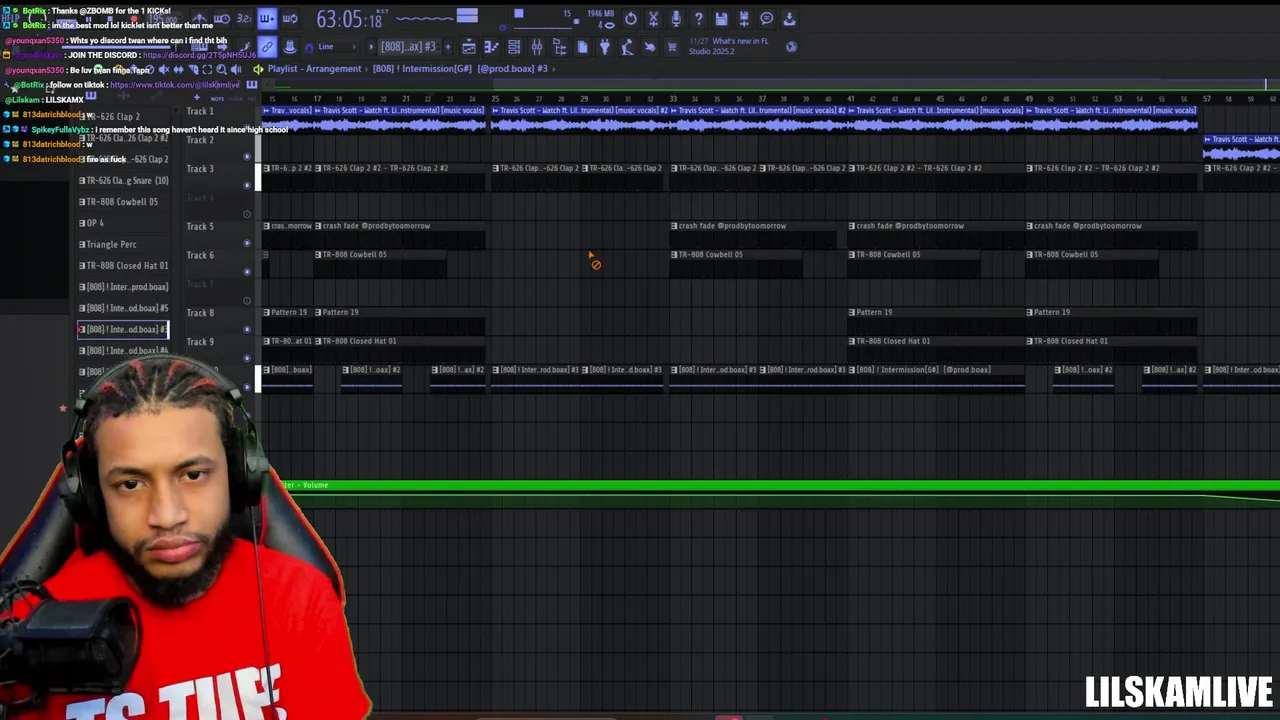The height and width of the screenshot is (720, 1280).
Task: Unmute Track 7 with its dot toggle
Action: coord(247,300)
